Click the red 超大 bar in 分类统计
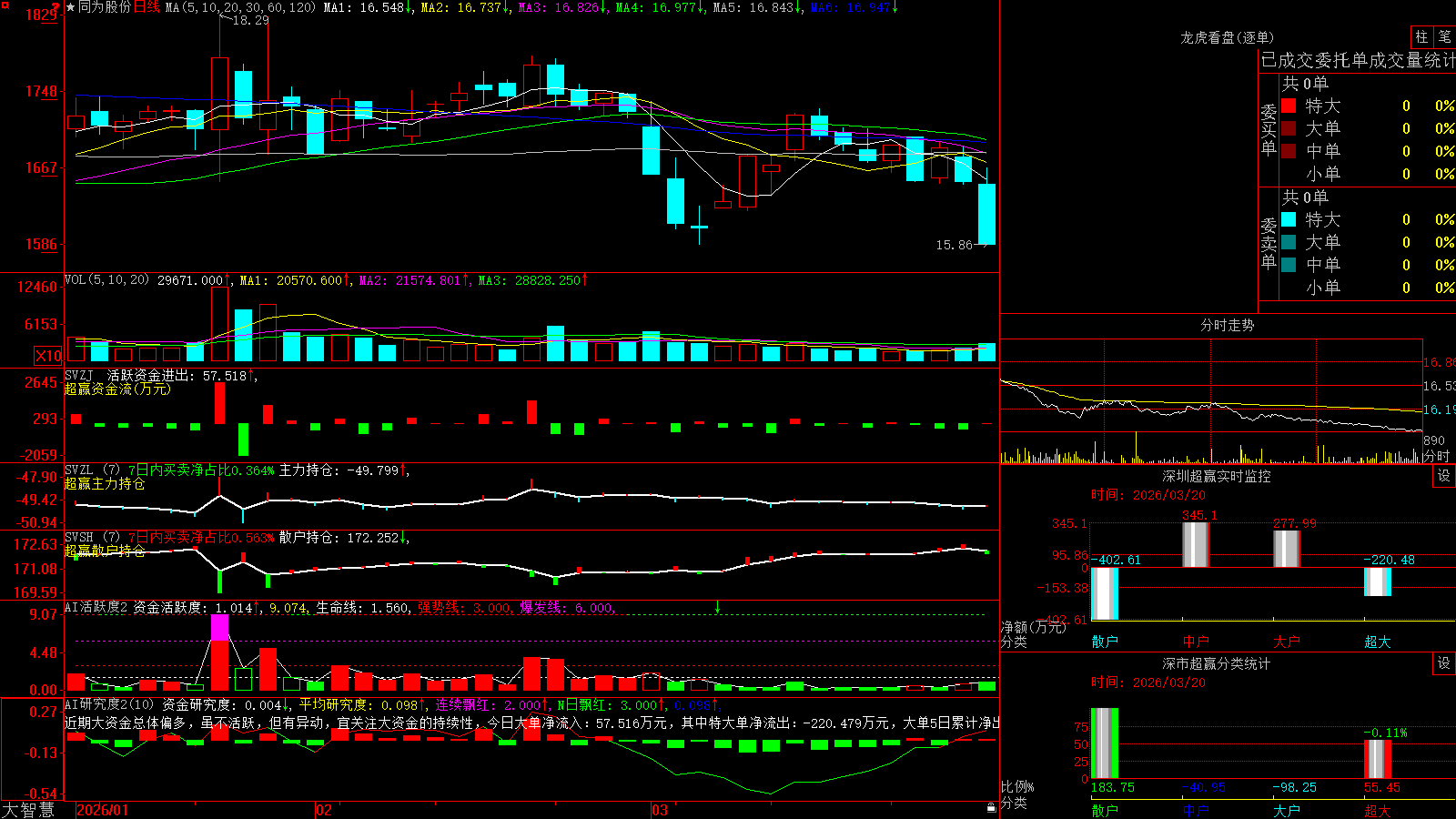This screenshot has height=819, width=1456. 1377,759
